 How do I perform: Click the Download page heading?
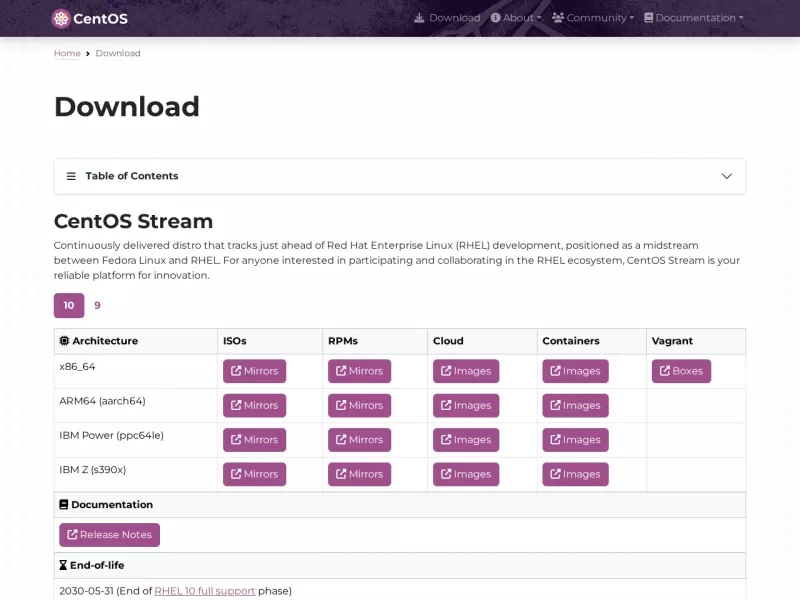coord(127,107)
